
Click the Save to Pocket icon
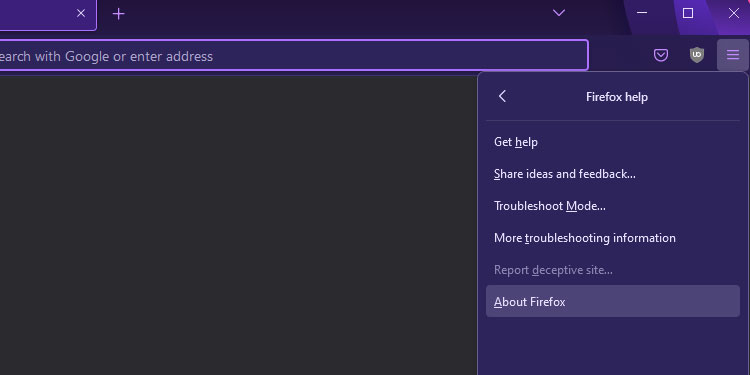click(661, 55)
